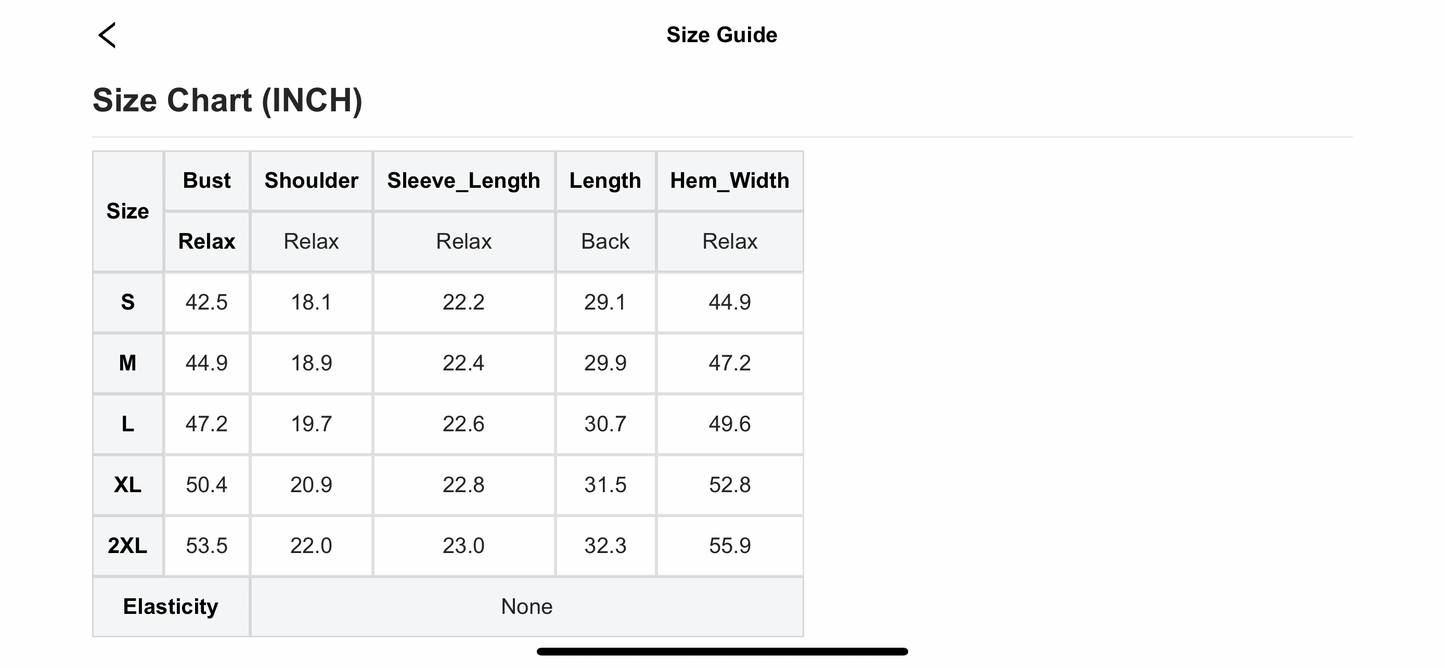Select the M size row label

(128, 363)
